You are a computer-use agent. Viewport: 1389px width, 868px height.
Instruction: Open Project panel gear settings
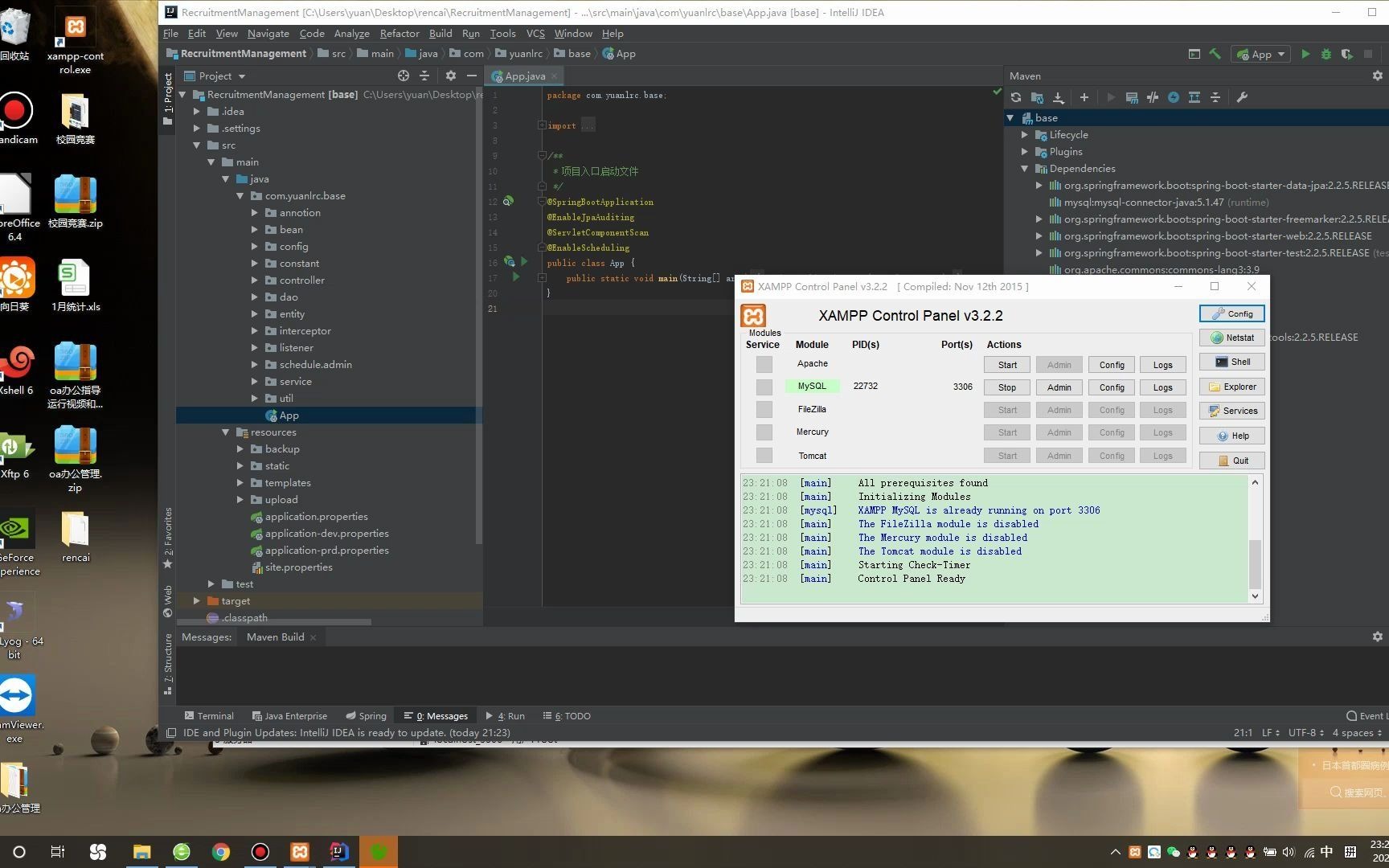(451, 76)
